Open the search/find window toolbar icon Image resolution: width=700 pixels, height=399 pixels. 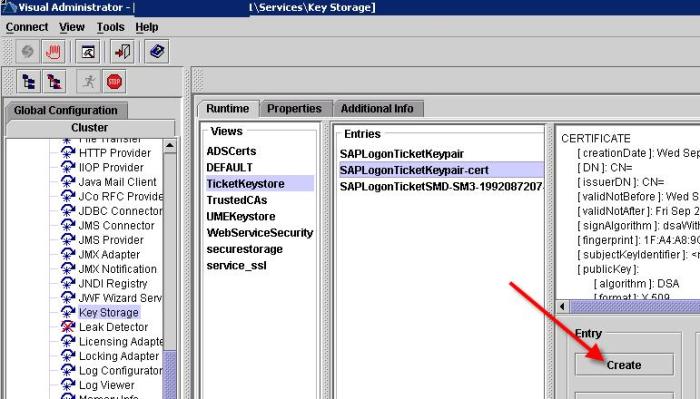[x=88, y=52]
